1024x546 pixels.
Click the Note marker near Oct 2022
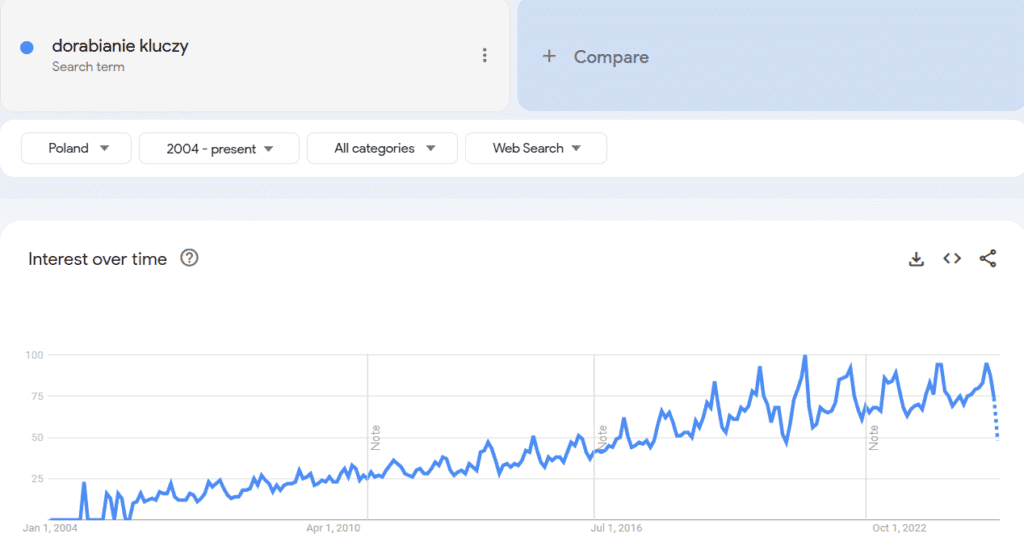point(874,437)
